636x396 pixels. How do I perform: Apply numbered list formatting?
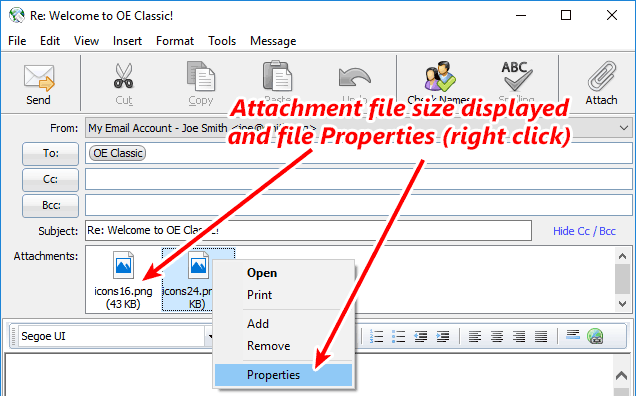(376, 336)
